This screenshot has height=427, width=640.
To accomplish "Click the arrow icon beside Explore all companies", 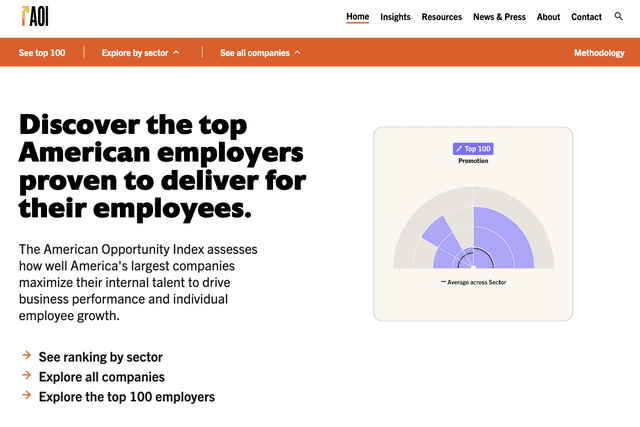I will click(27, 375).
